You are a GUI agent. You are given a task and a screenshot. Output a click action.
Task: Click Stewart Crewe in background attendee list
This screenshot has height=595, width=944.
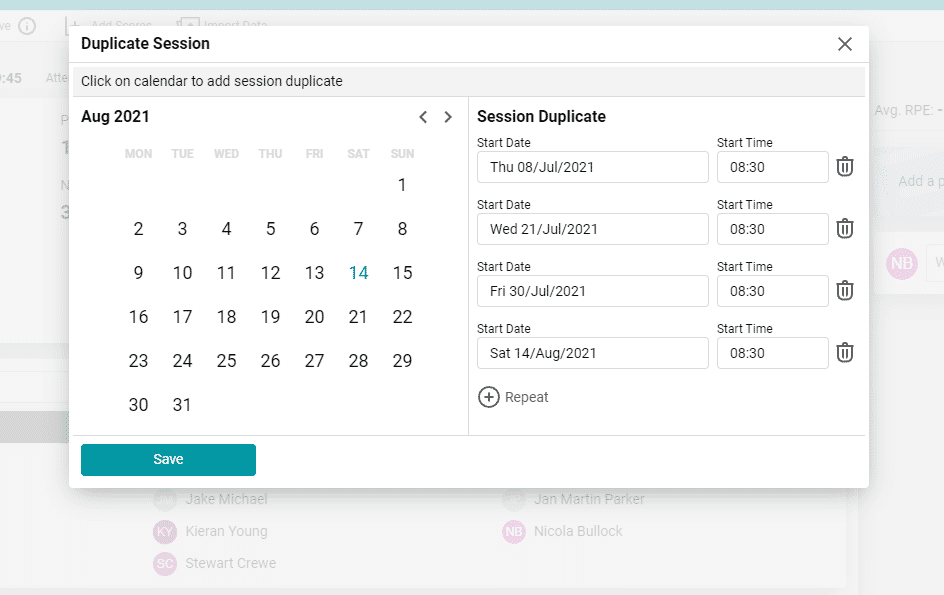231,563
